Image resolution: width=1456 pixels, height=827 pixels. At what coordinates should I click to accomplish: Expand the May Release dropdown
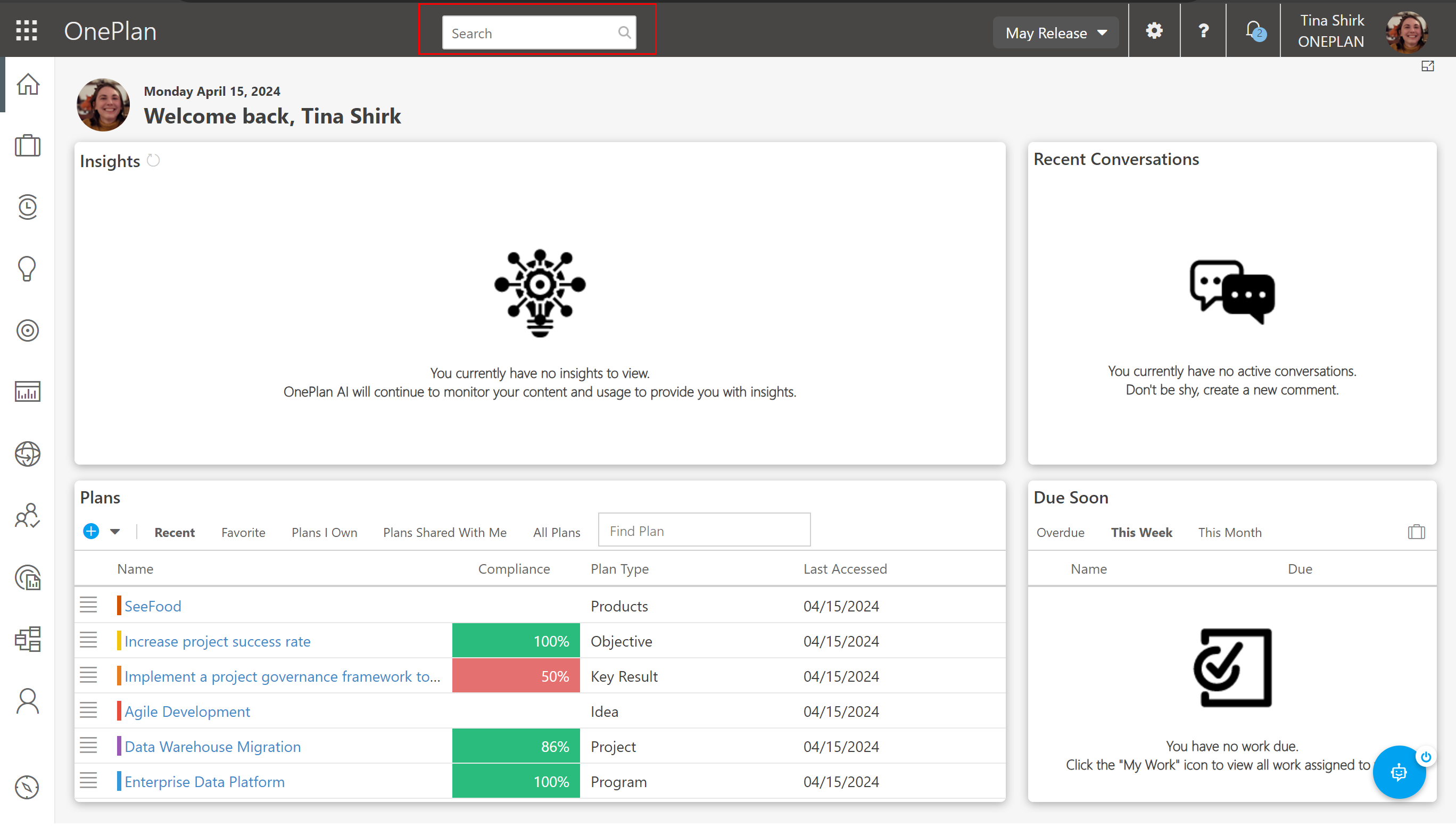[1056, 33]
